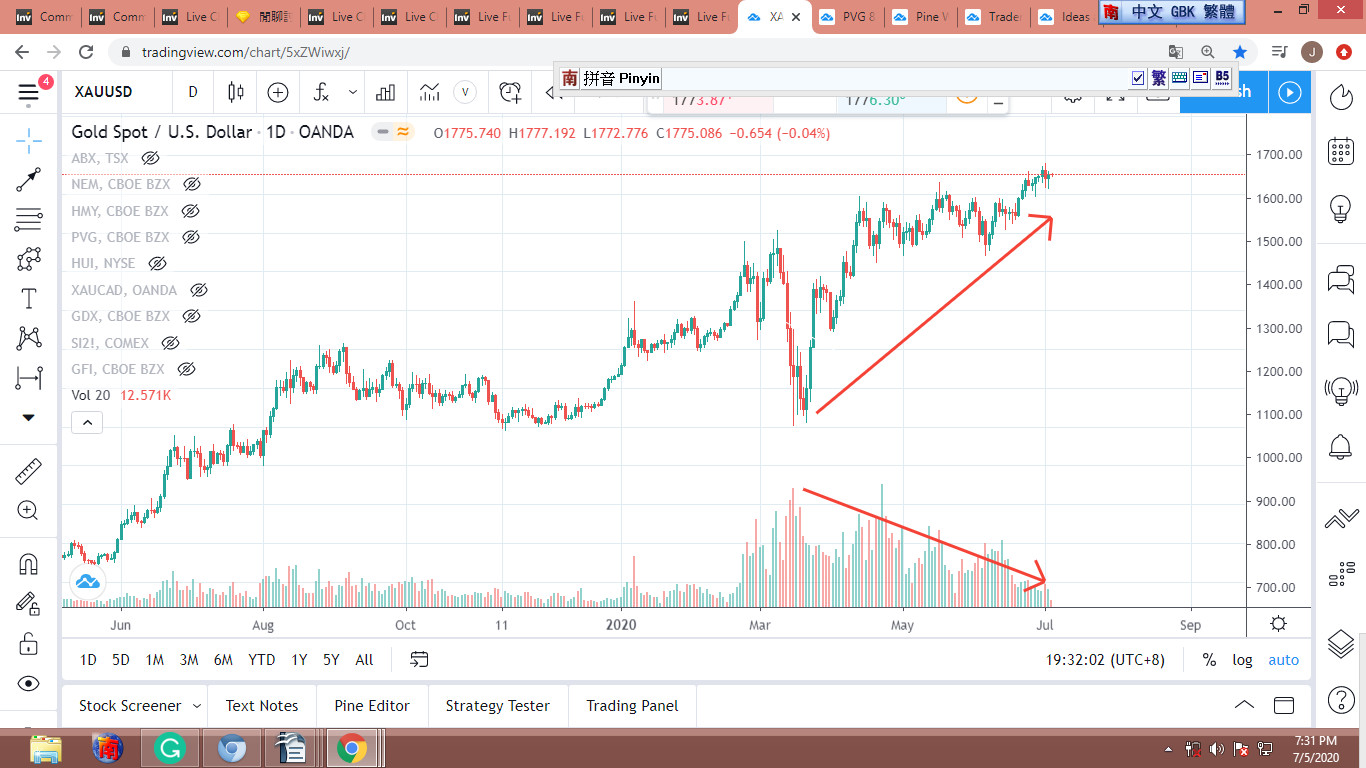Open the Text Notes tab
Screen dimensions: 1366x768
point(262,706)
